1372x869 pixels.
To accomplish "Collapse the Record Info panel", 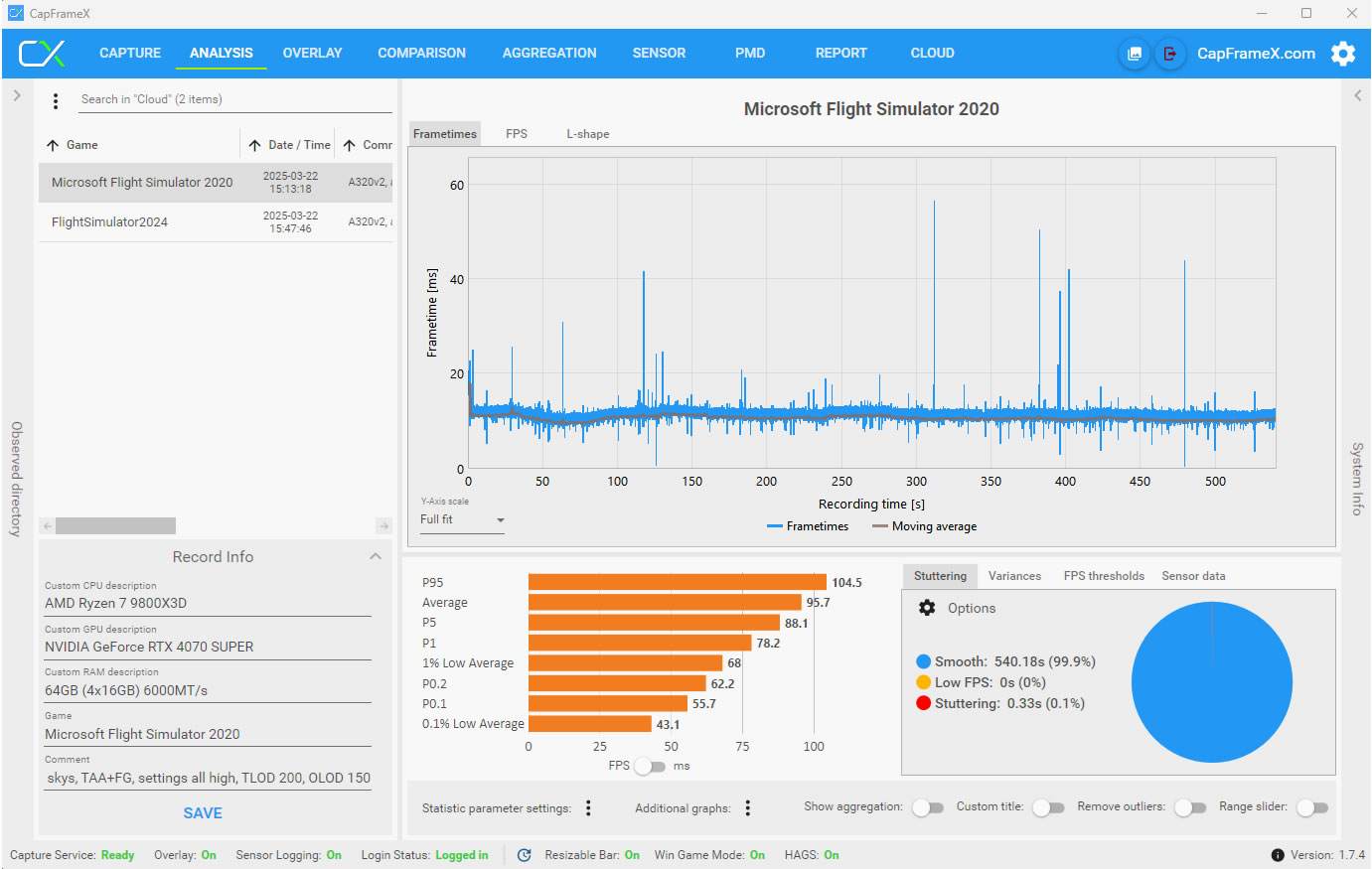I will click(x=376, y=556).
